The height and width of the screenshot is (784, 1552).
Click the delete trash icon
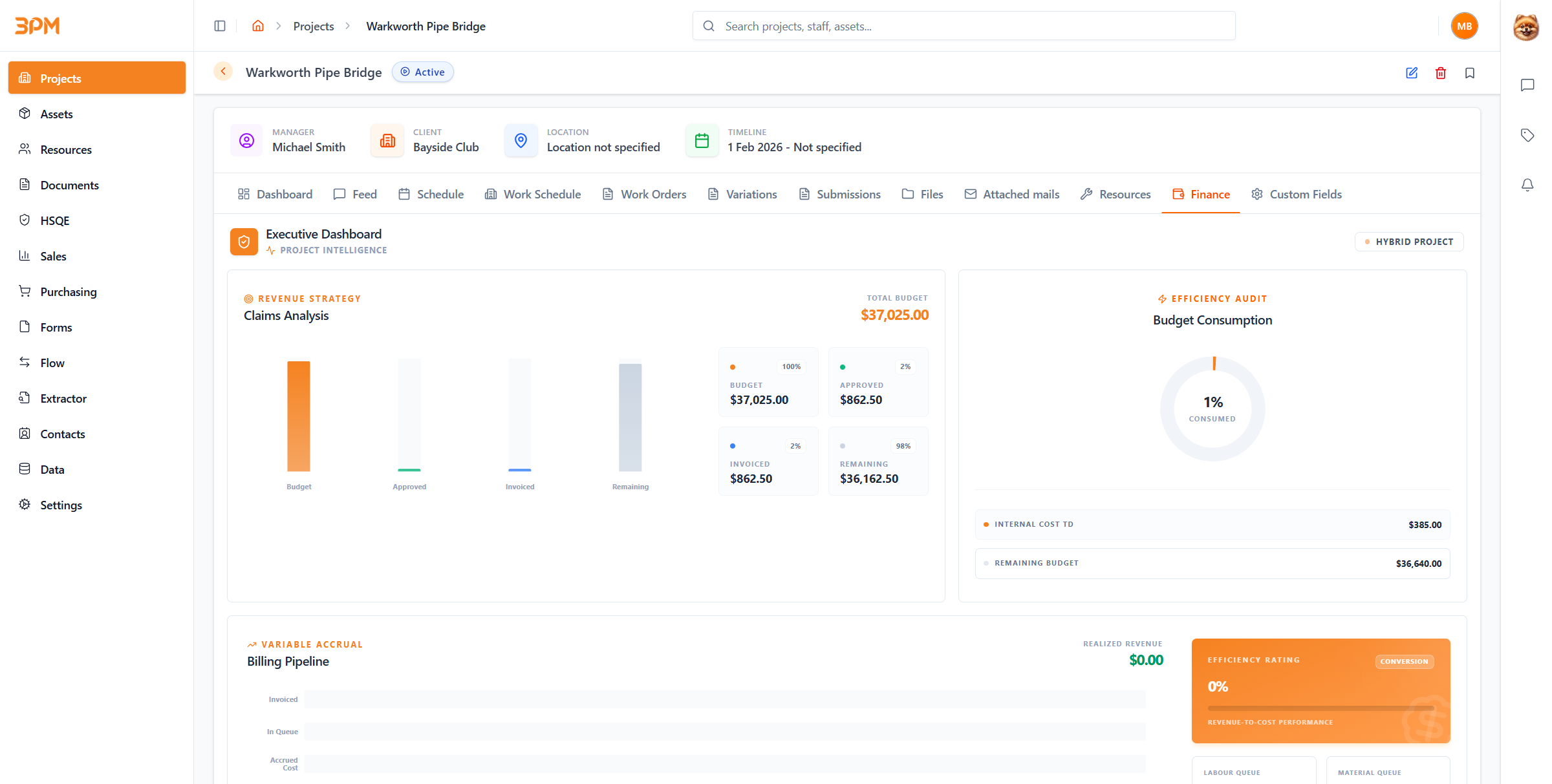[1440, 73]
